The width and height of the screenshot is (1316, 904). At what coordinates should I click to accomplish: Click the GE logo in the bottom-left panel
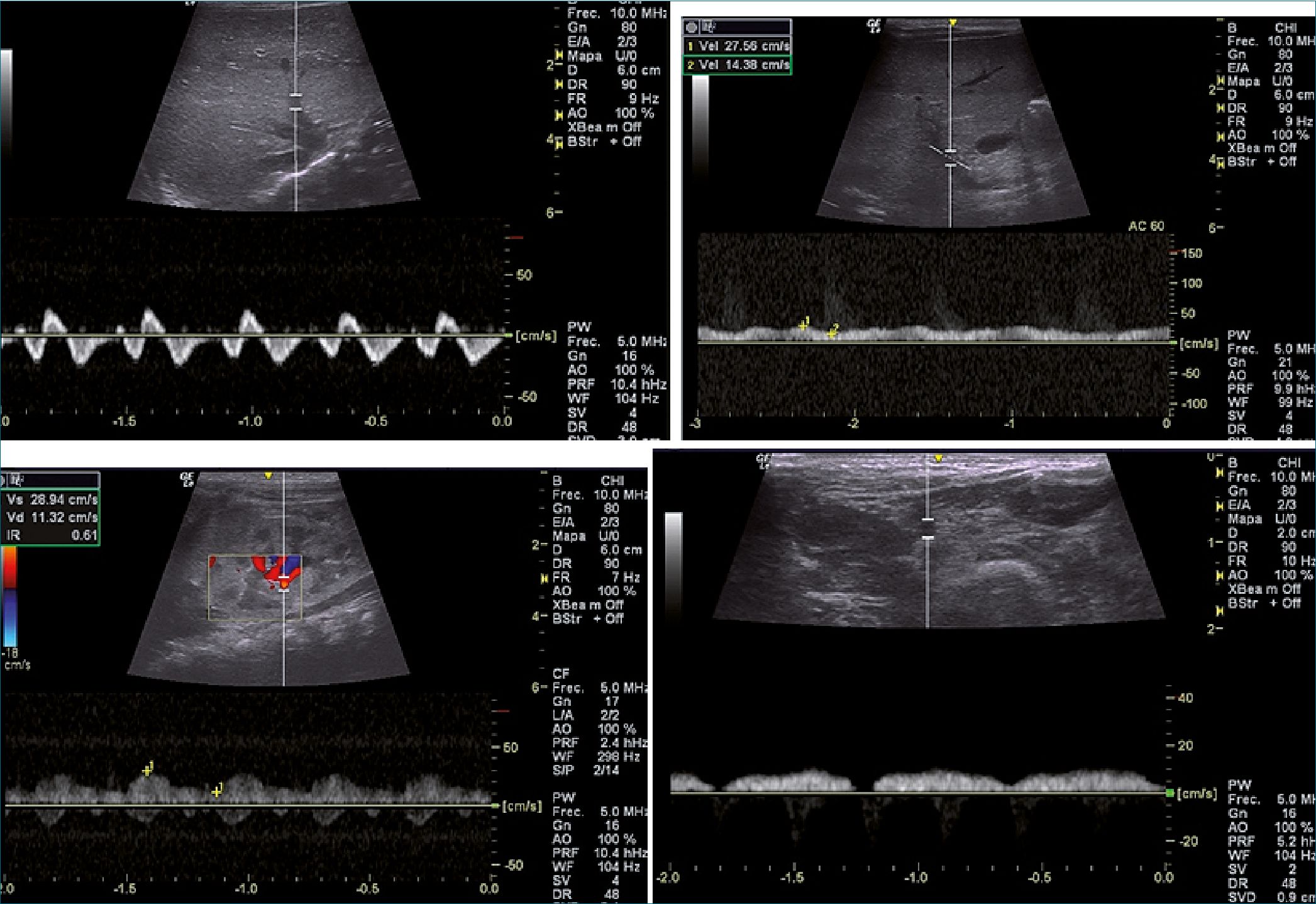click(188, 481)
